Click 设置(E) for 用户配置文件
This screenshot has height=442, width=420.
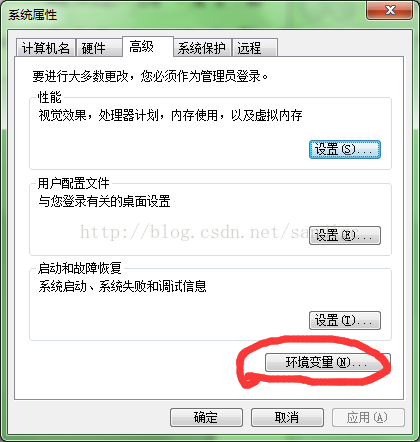point(345,235)
